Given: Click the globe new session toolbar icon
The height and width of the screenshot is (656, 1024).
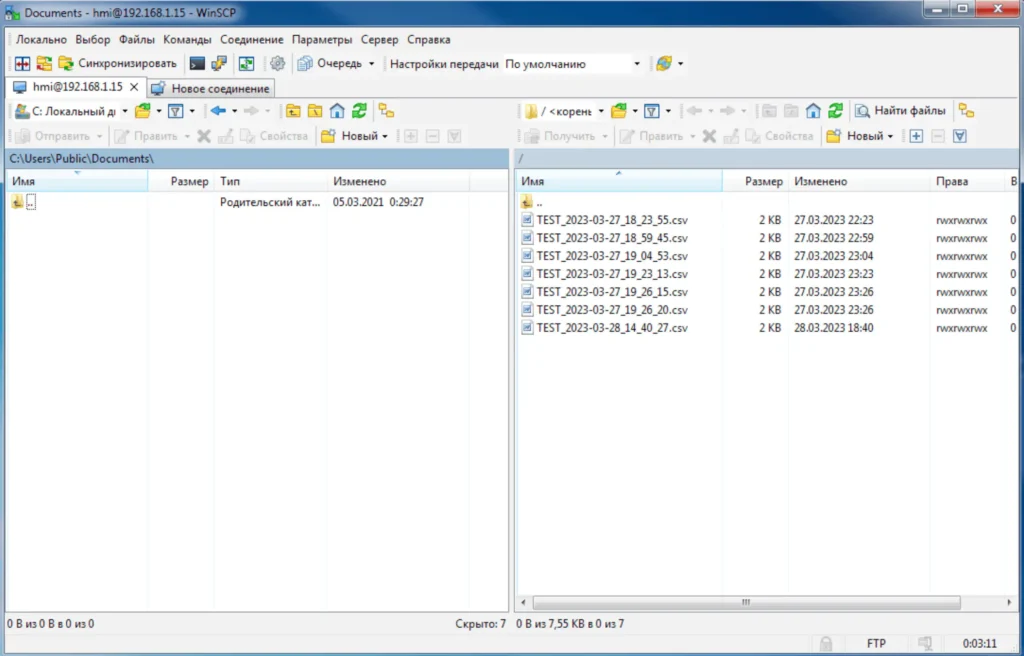Looking at the screenshot, I should [x=664, y=63].
